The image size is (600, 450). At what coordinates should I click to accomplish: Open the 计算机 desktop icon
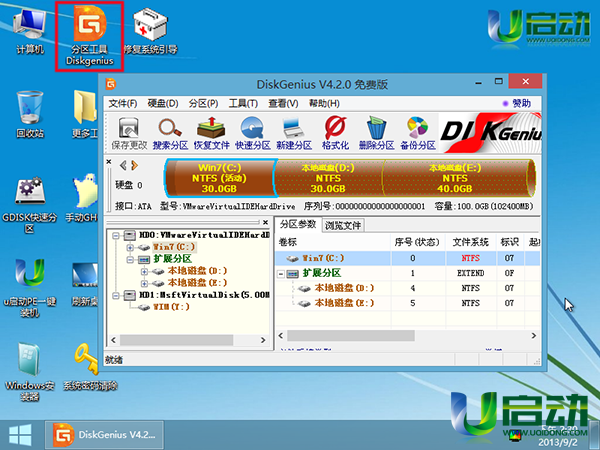(30, 32)
